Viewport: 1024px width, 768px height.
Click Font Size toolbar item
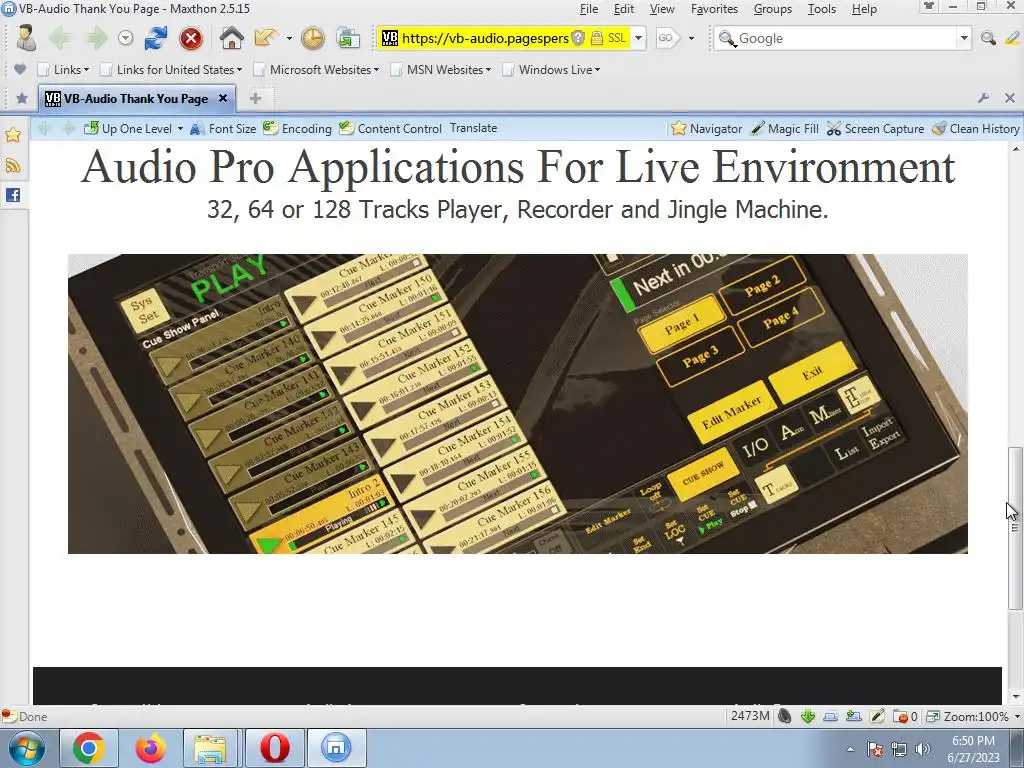coord(223,129)
